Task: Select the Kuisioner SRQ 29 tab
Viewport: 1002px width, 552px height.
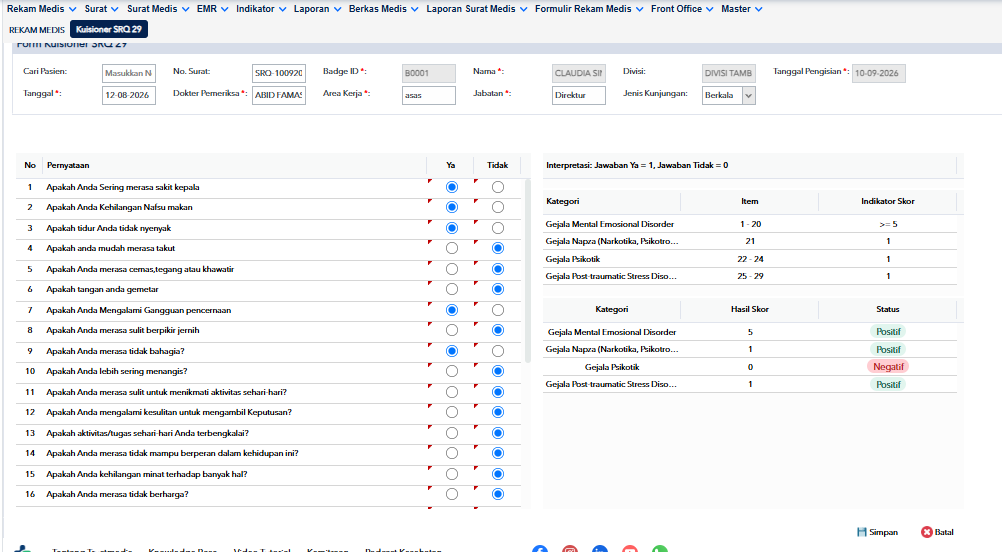Action: pos(109,29)
